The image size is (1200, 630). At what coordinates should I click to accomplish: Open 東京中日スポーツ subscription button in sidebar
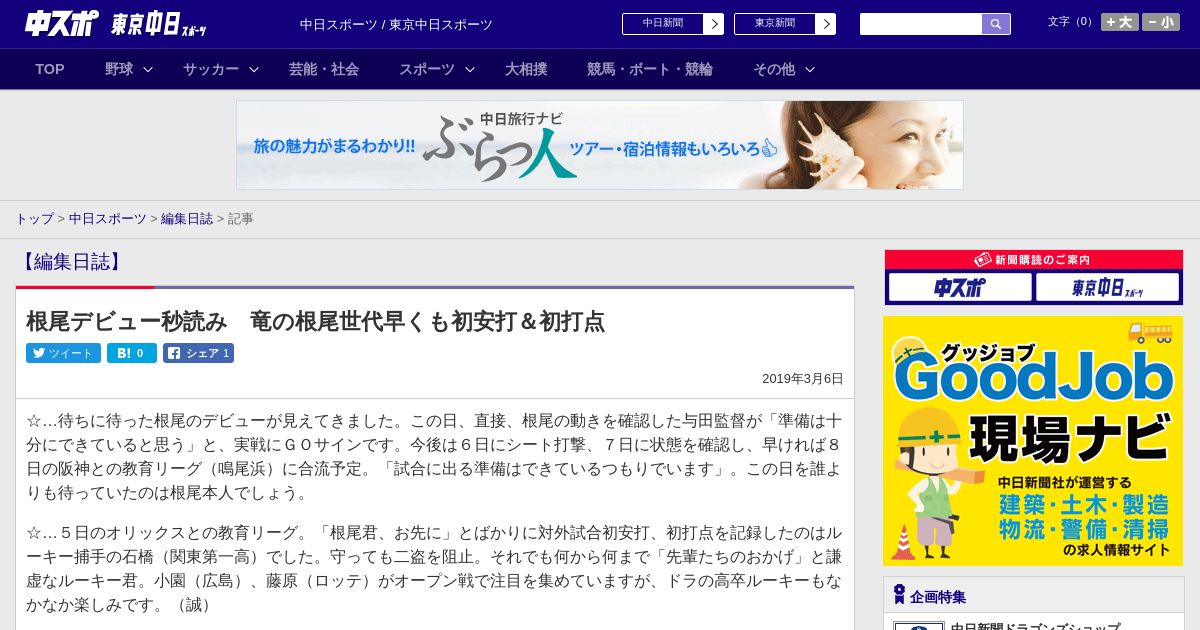click(x=1108, y=288)
